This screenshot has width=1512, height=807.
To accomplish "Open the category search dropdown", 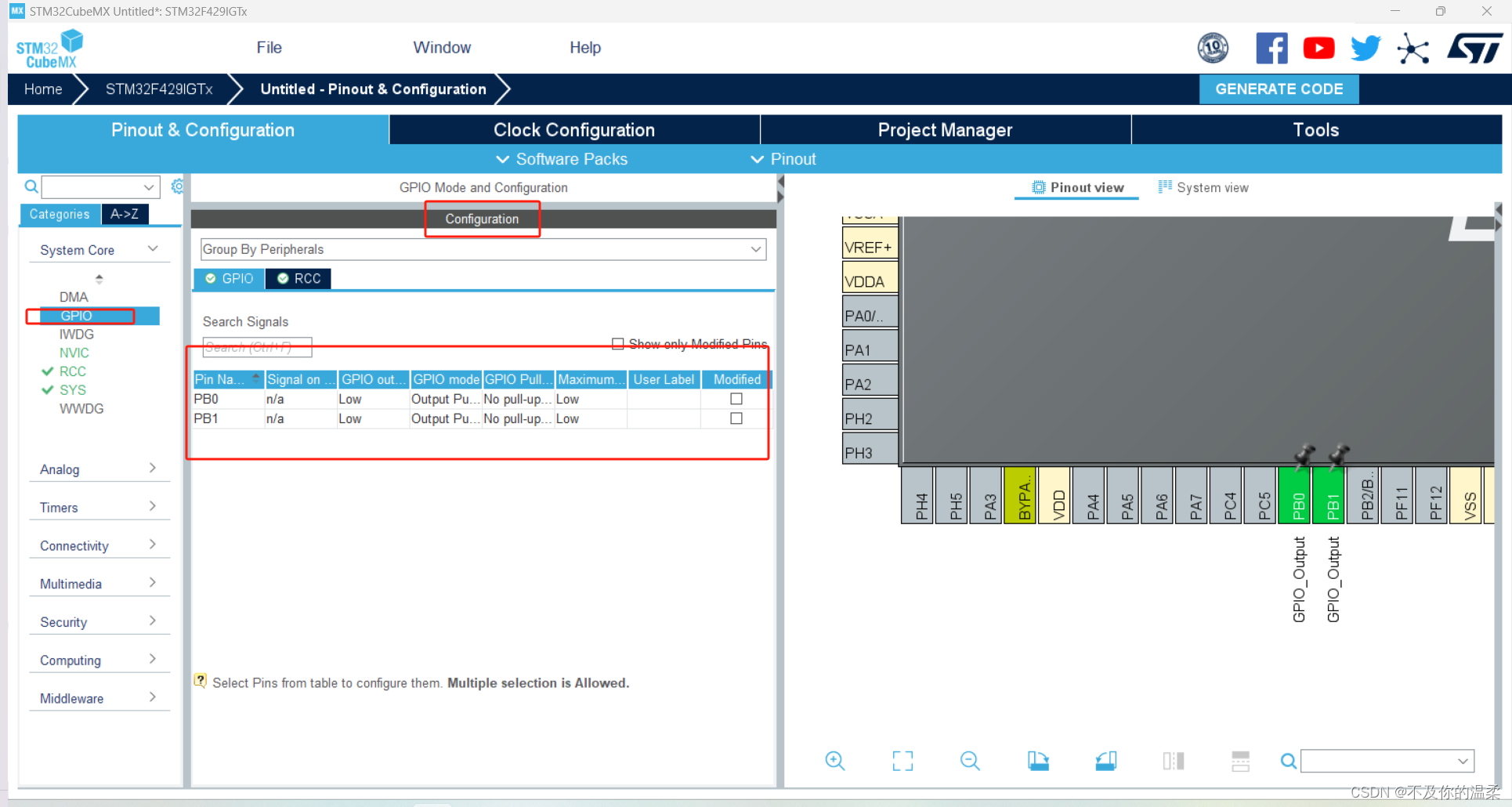I will [149, 186].
